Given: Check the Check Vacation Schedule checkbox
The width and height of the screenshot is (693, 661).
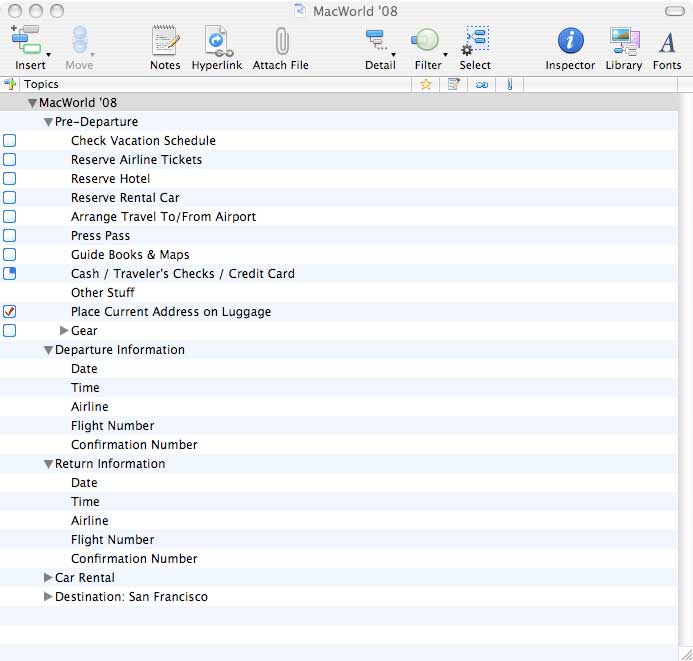Looking at the screenshot, I should coord(9,141).
